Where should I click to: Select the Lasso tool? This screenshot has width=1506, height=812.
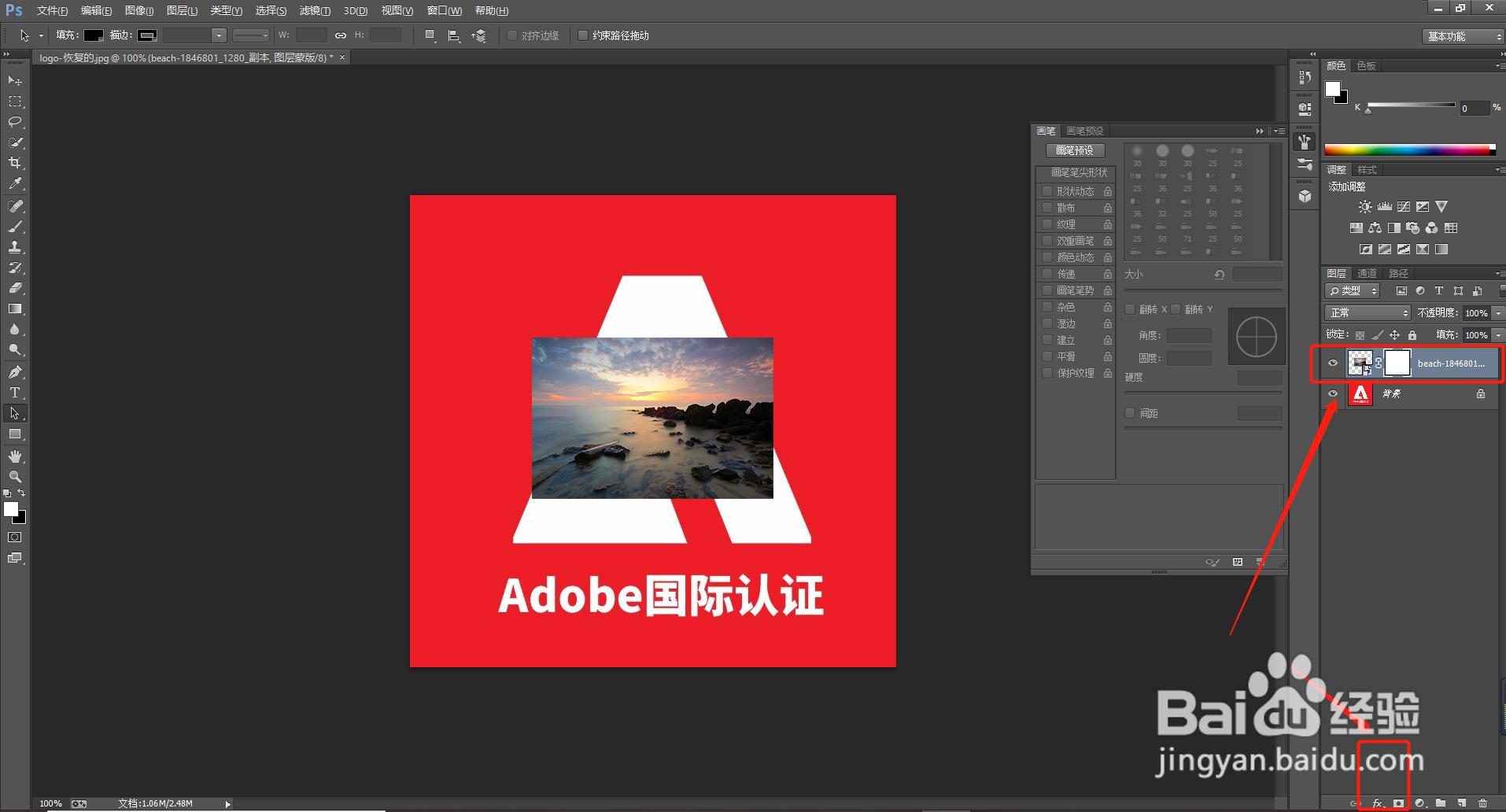(15, 122)
